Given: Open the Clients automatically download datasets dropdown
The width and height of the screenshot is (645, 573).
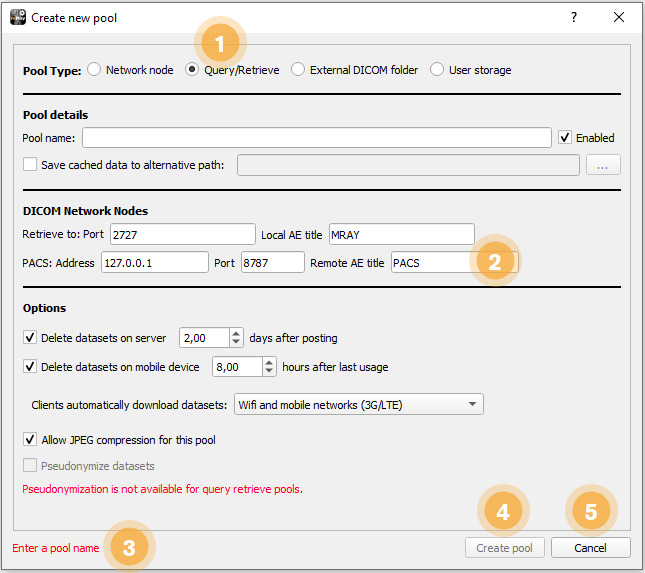Looking at the screenshot, I should (359, 404).
